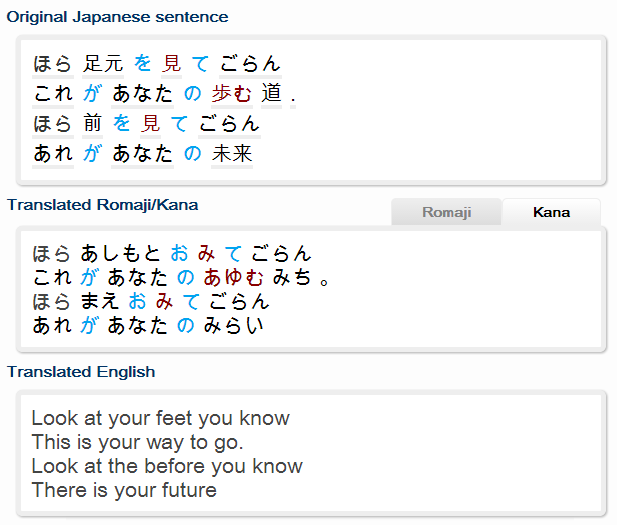This screenshot has width=617, height=525.
Task: Click "Translated English" section heading
Action: (81, 372)
